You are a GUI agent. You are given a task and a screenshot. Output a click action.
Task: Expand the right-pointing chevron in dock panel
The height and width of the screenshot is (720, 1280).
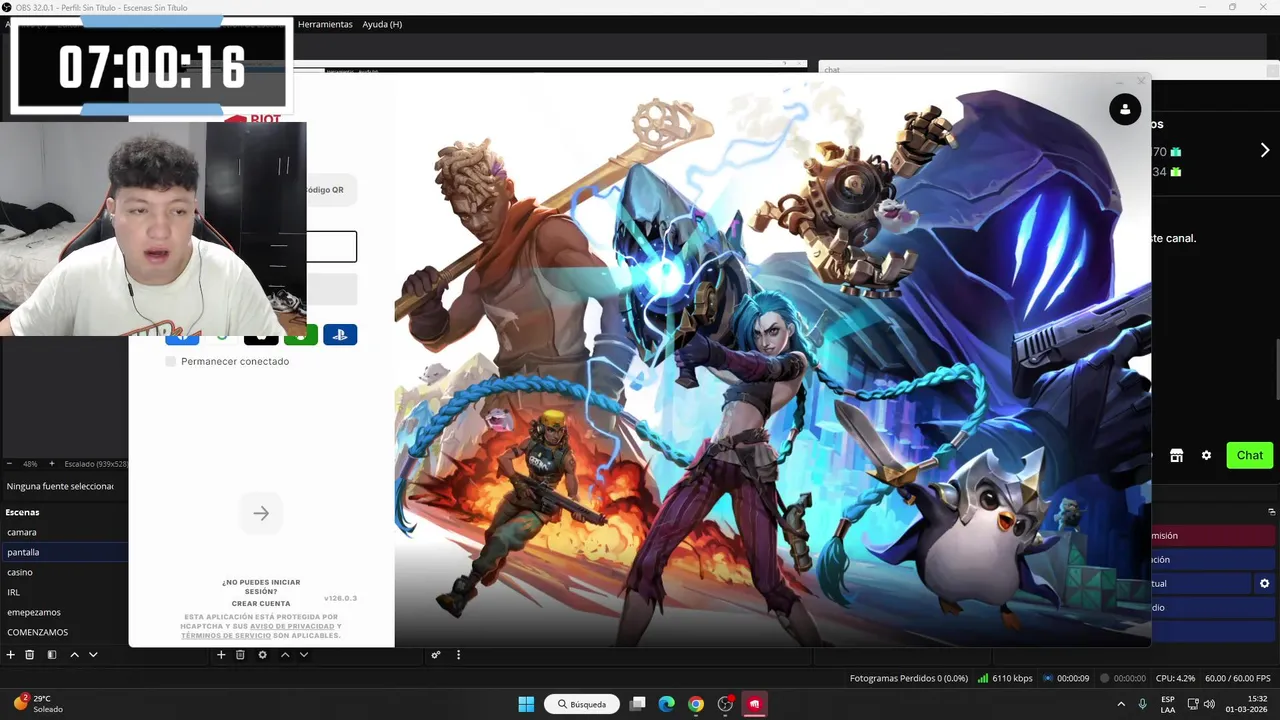1264,150
